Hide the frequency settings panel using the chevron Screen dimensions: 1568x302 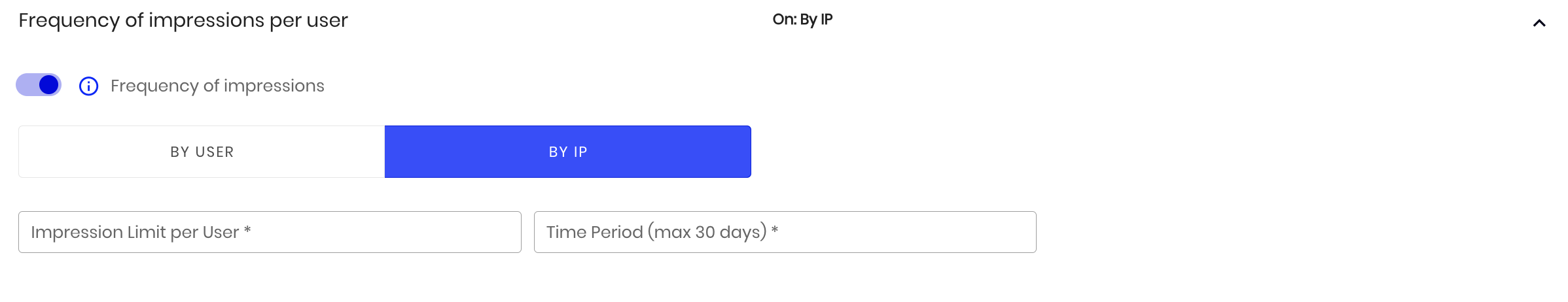(x=1539, y=24)
